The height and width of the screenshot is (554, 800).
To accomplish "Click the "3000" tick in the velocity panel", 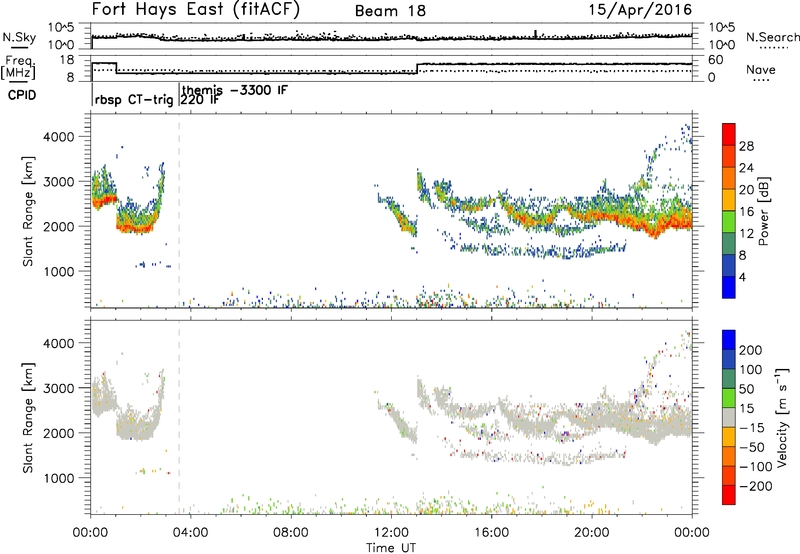I will click(x=59, y=388).
